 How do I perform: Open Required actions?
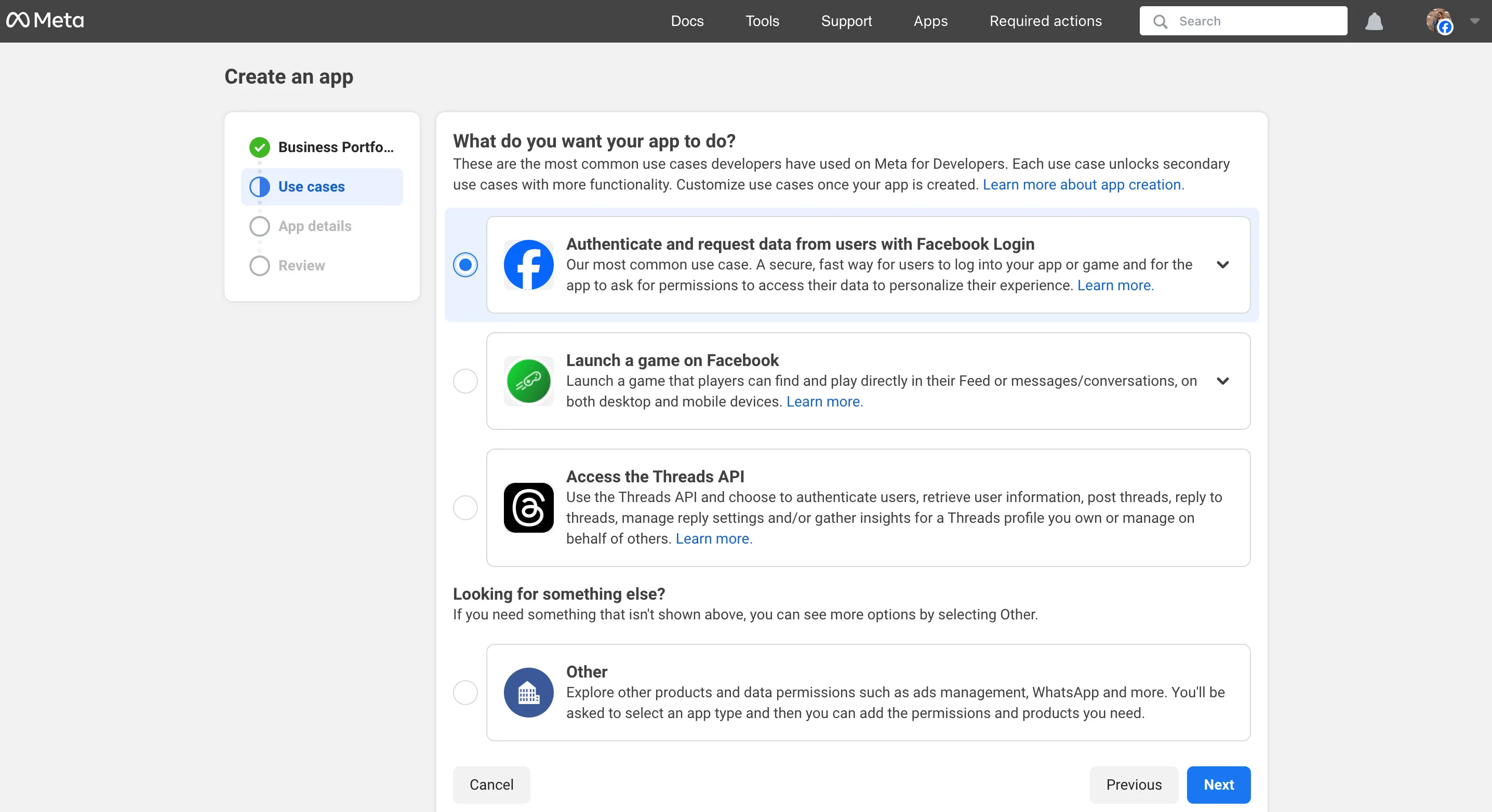tap(1045, 21)
